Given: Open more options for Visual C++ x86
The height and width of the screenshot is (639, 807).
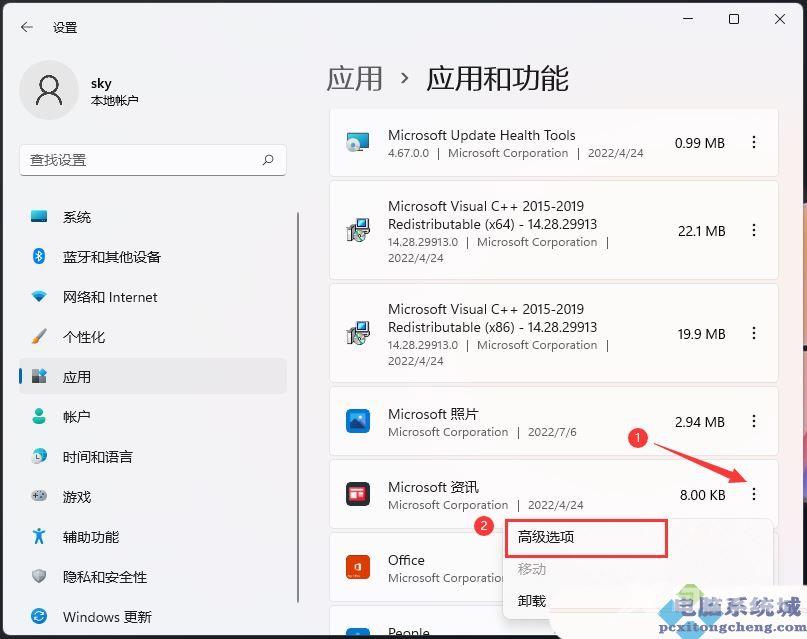Looking at the screenshot, I should [x=753, y=333].
